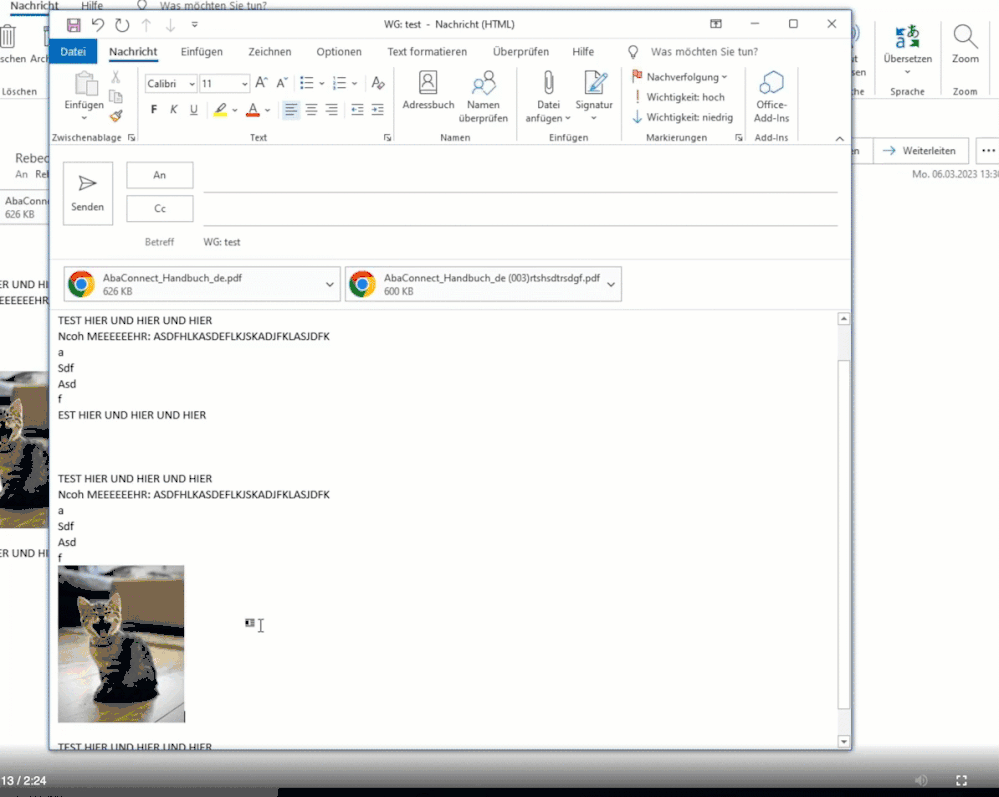Open the Nachverfolgung flag dropdown
Screen dimensions: 999x797
(x=679, y=77)
